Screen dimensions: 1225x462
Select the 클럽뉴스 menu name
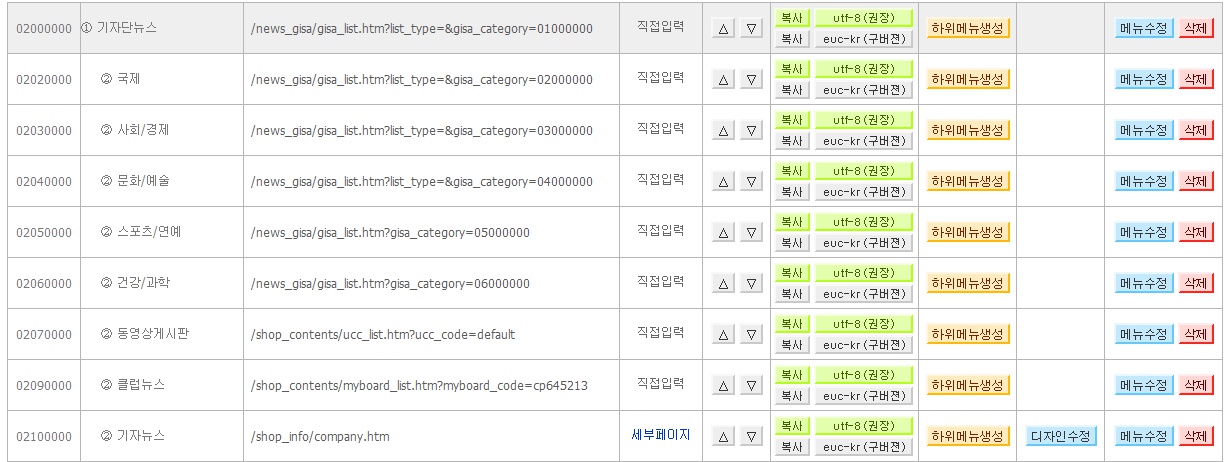click(x=141, y=384)
